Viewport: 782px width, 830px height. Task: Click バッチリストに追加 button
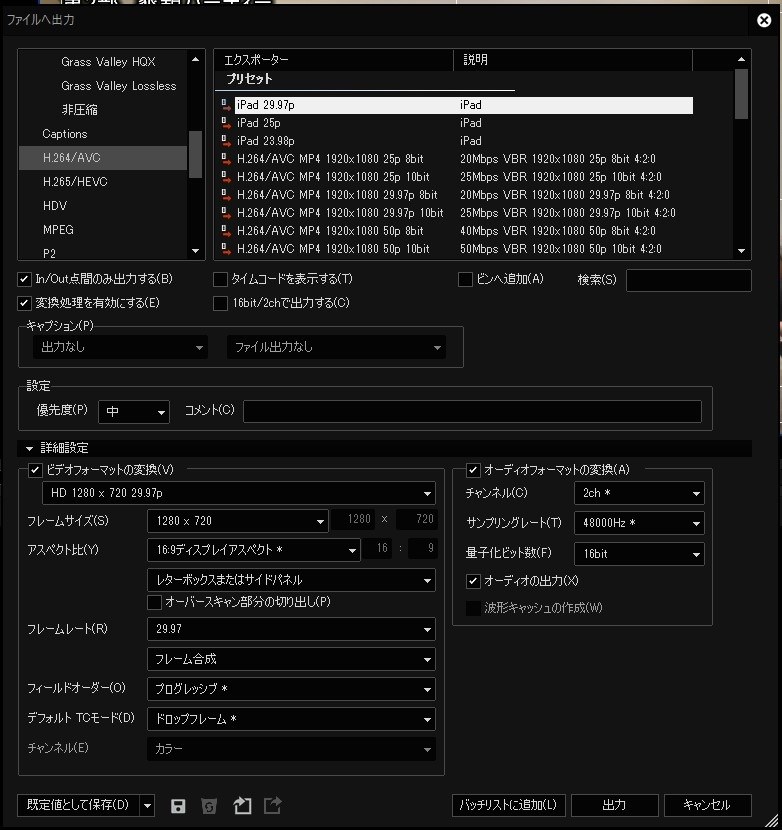[x=509, y=806]
